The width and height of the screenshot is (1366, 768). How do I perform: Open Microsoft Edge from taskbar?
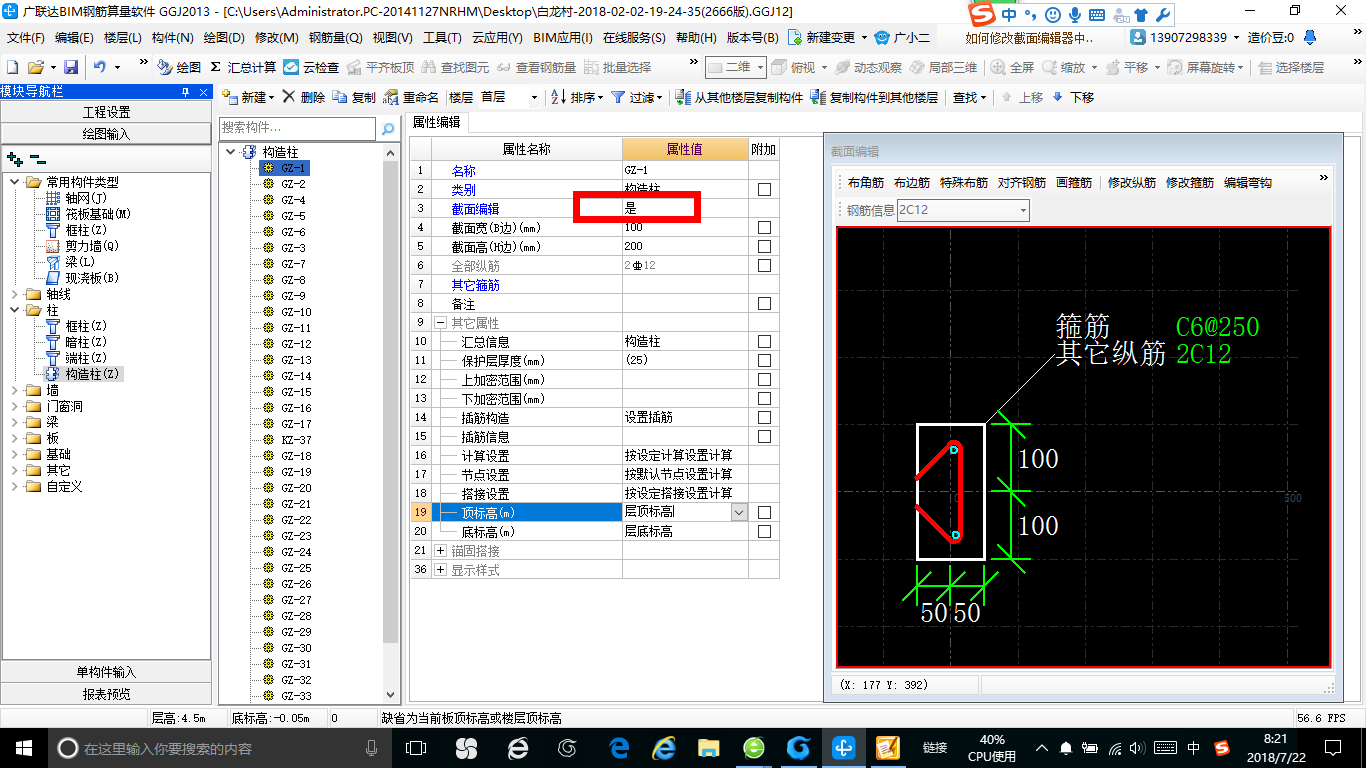click(619, 748)
